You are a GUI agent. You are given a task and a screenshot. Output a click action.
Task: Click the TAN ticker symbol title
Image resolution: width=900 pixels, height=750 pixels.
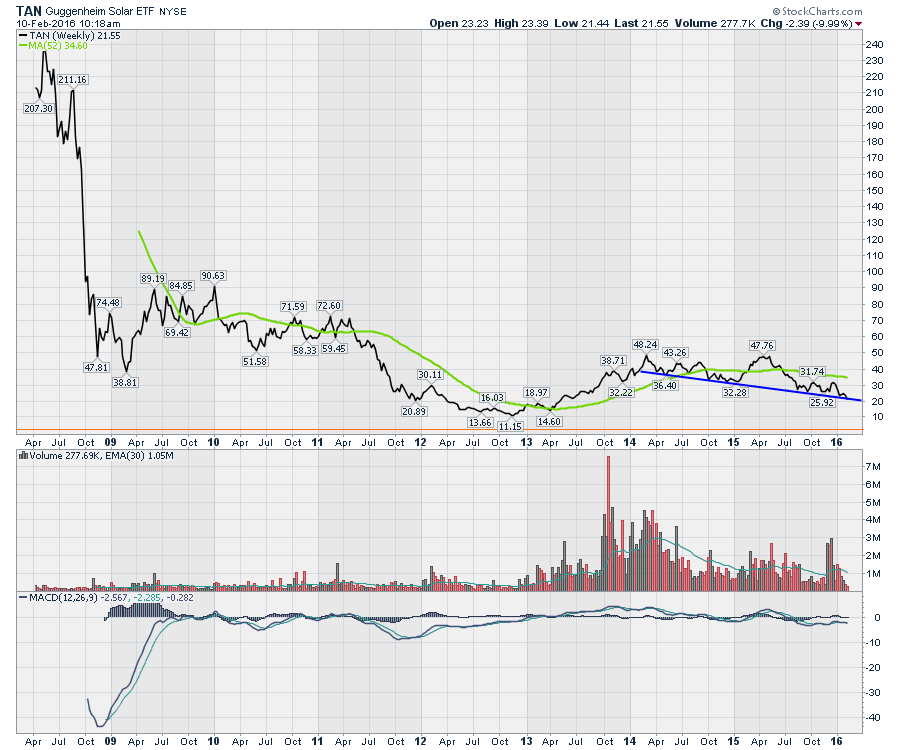pyautogui.click(x=29, y=10)
